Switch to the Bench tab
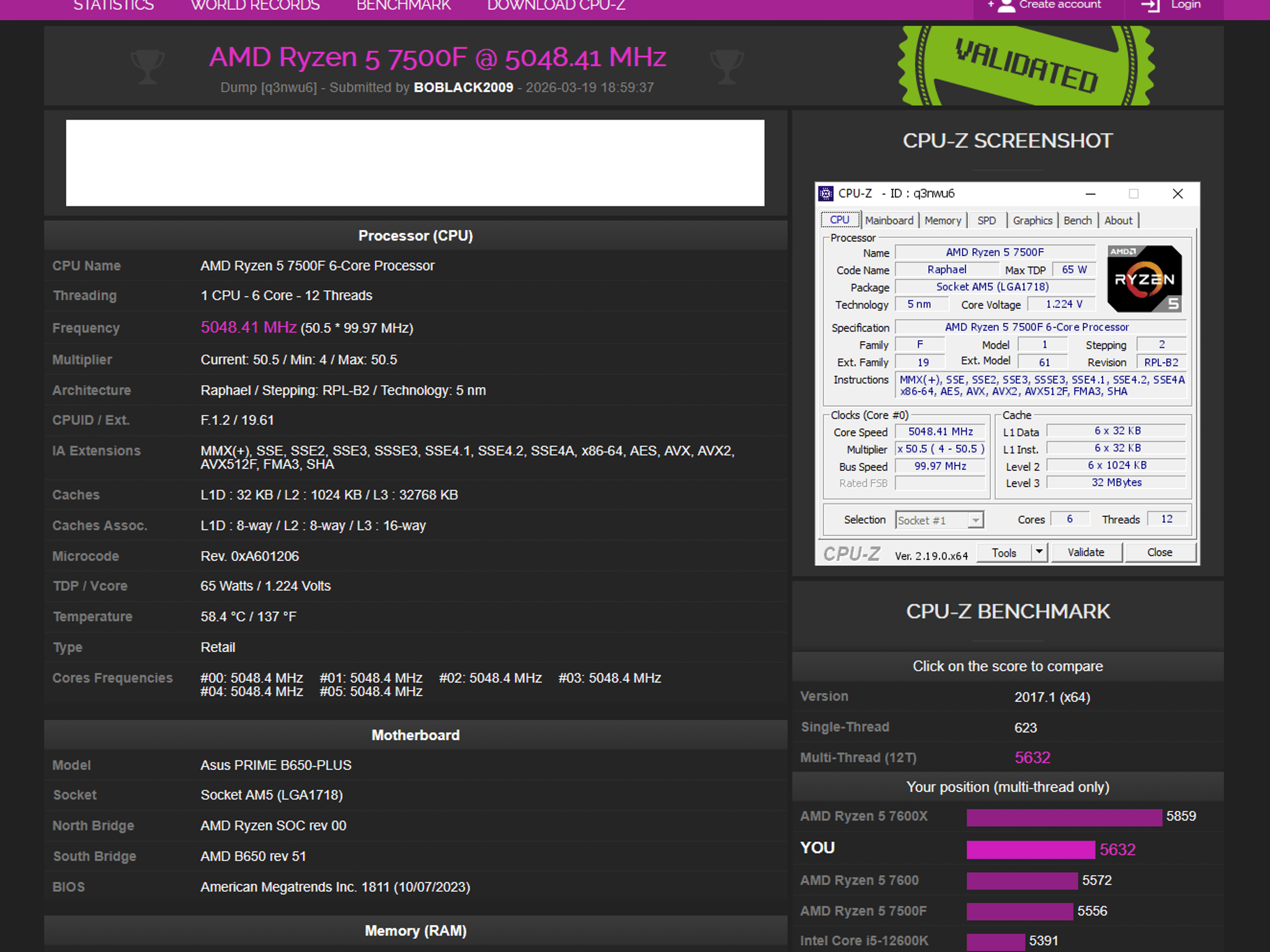The image size is (1270, 952). [1078, 221]
